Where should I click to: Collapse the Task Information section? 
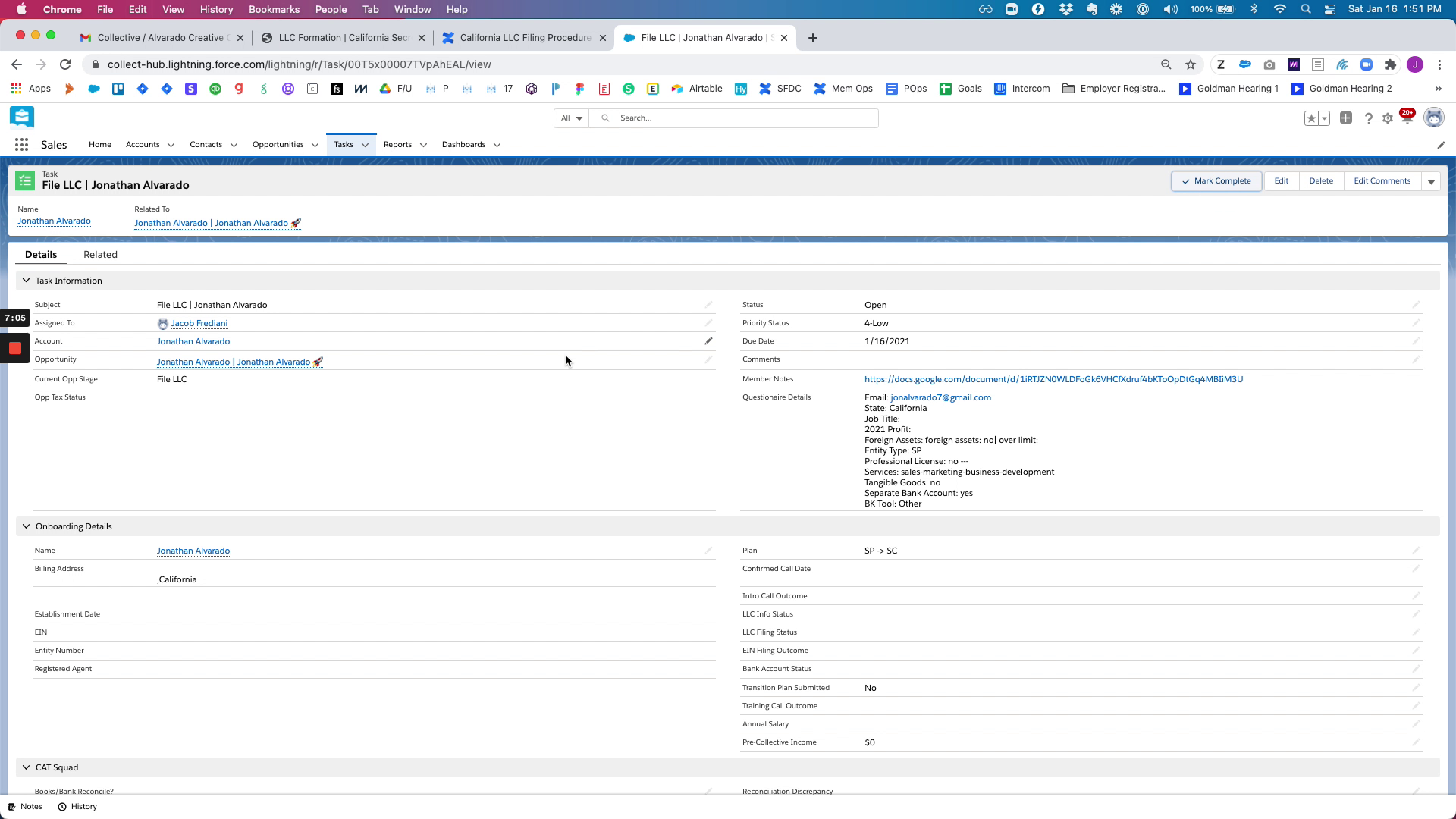(27, 281)
